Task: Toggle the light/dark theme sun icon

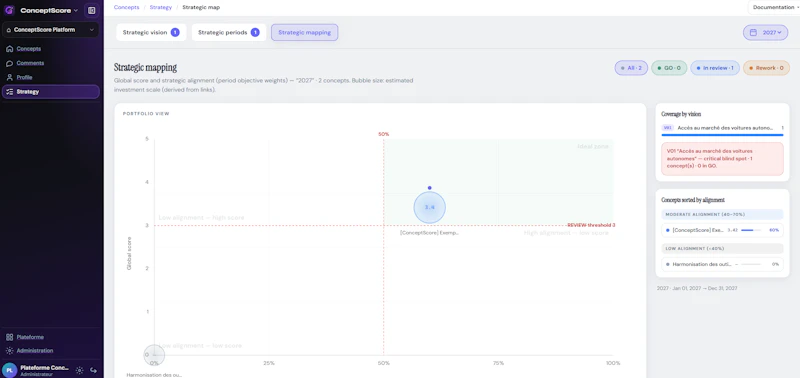Action: (x=80, y=370)
